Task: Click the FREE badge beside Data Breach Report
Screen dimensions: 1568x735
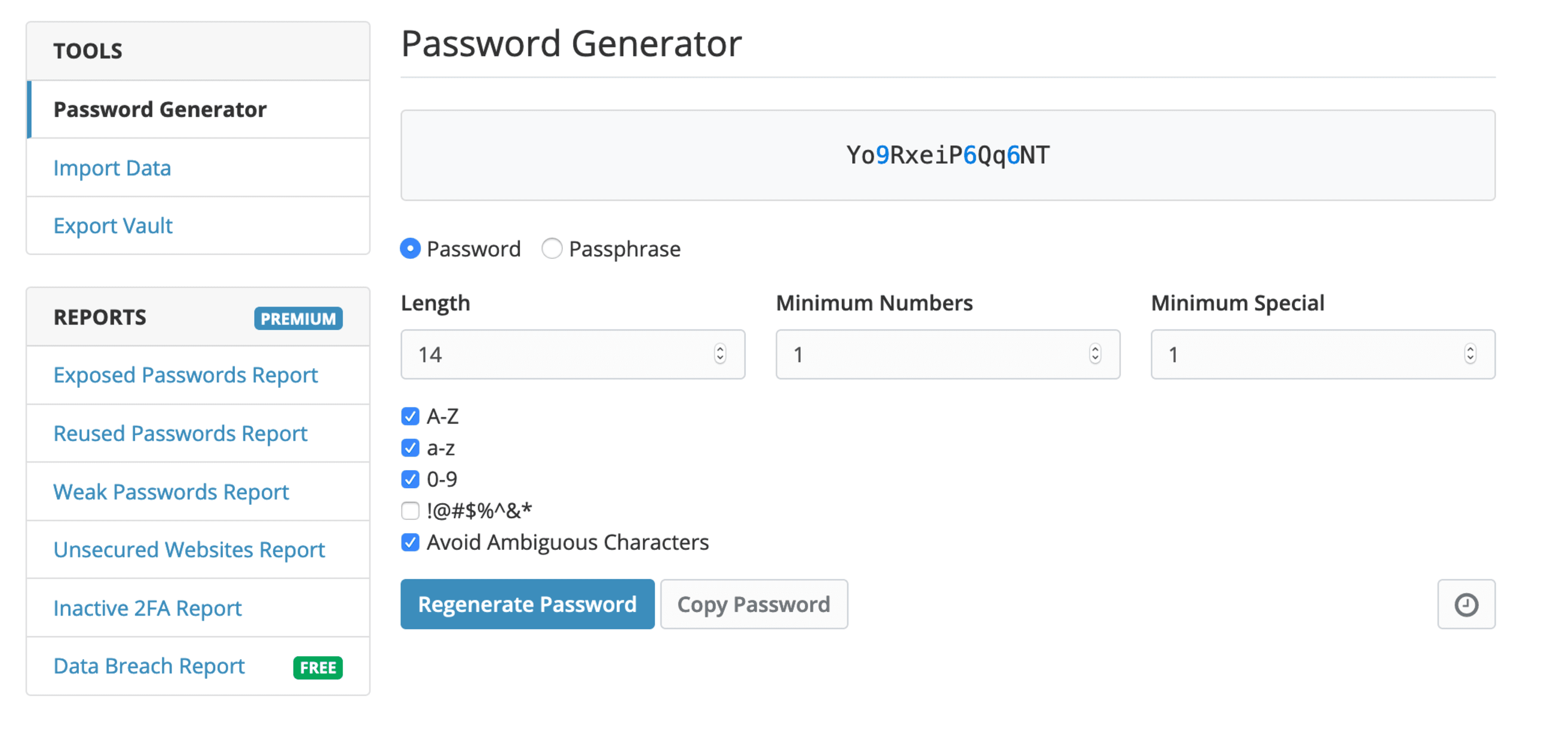Action: 318,667
